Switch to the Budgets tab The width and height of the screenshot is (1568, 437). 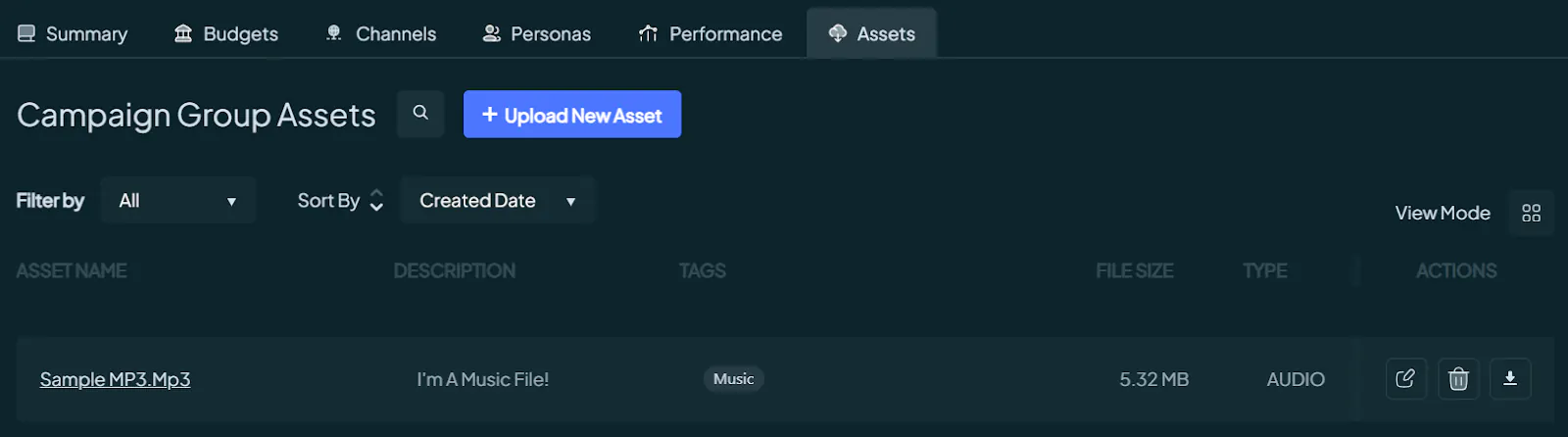click(226, 33)
